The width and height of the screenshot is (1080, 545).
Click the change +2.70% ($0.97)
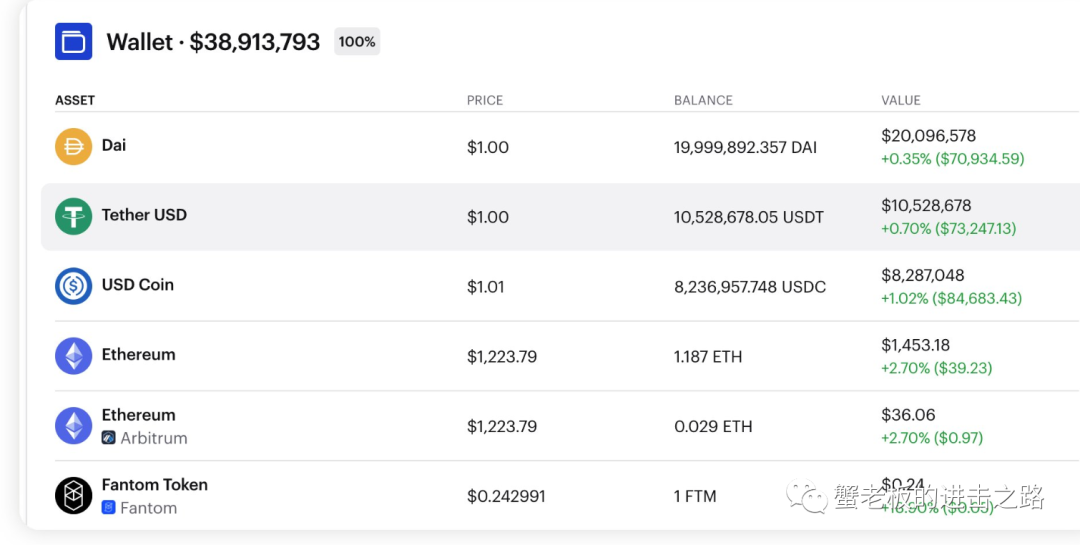[x=932, y=438]
